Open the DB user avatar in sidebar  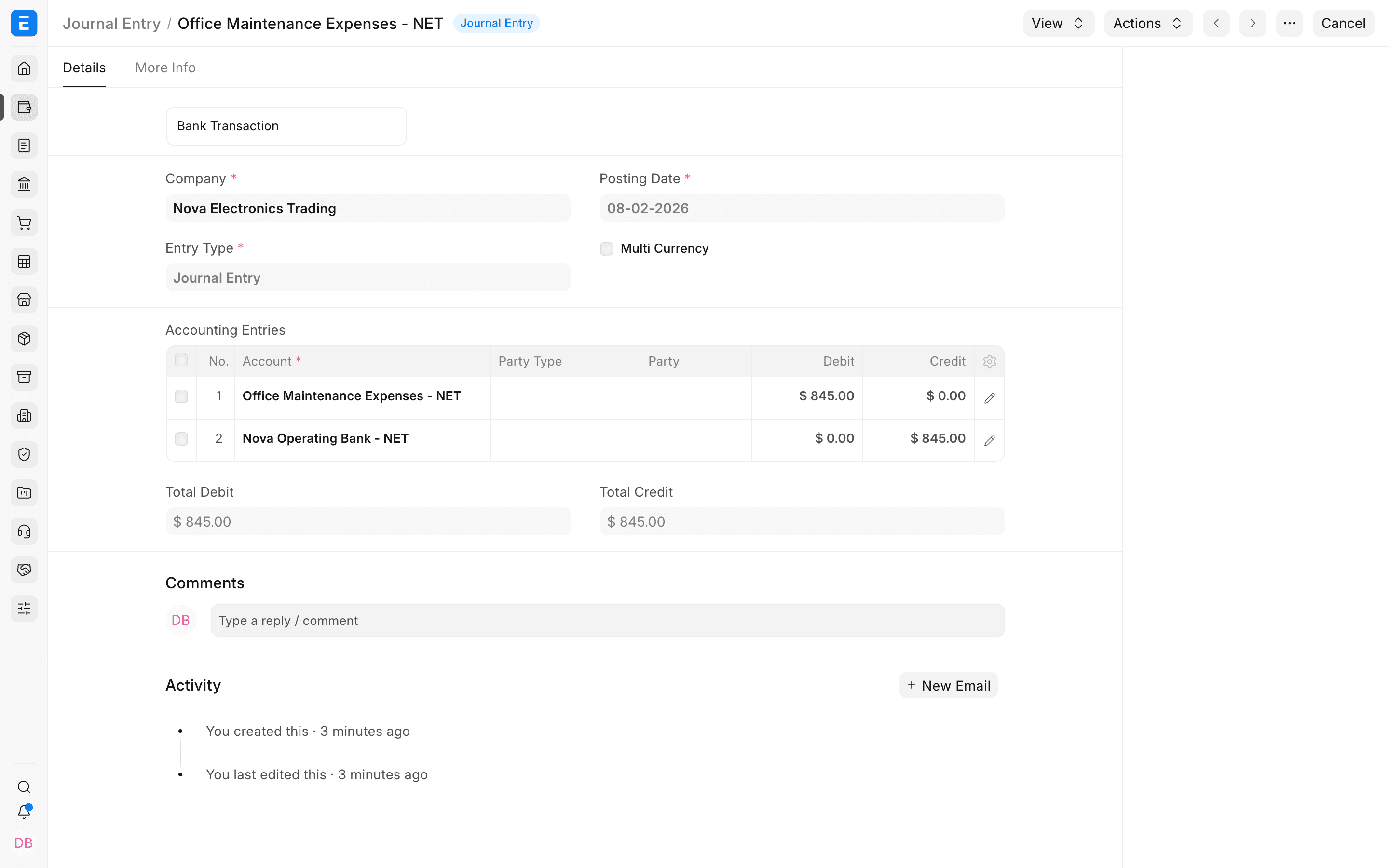tap(24, 843)
